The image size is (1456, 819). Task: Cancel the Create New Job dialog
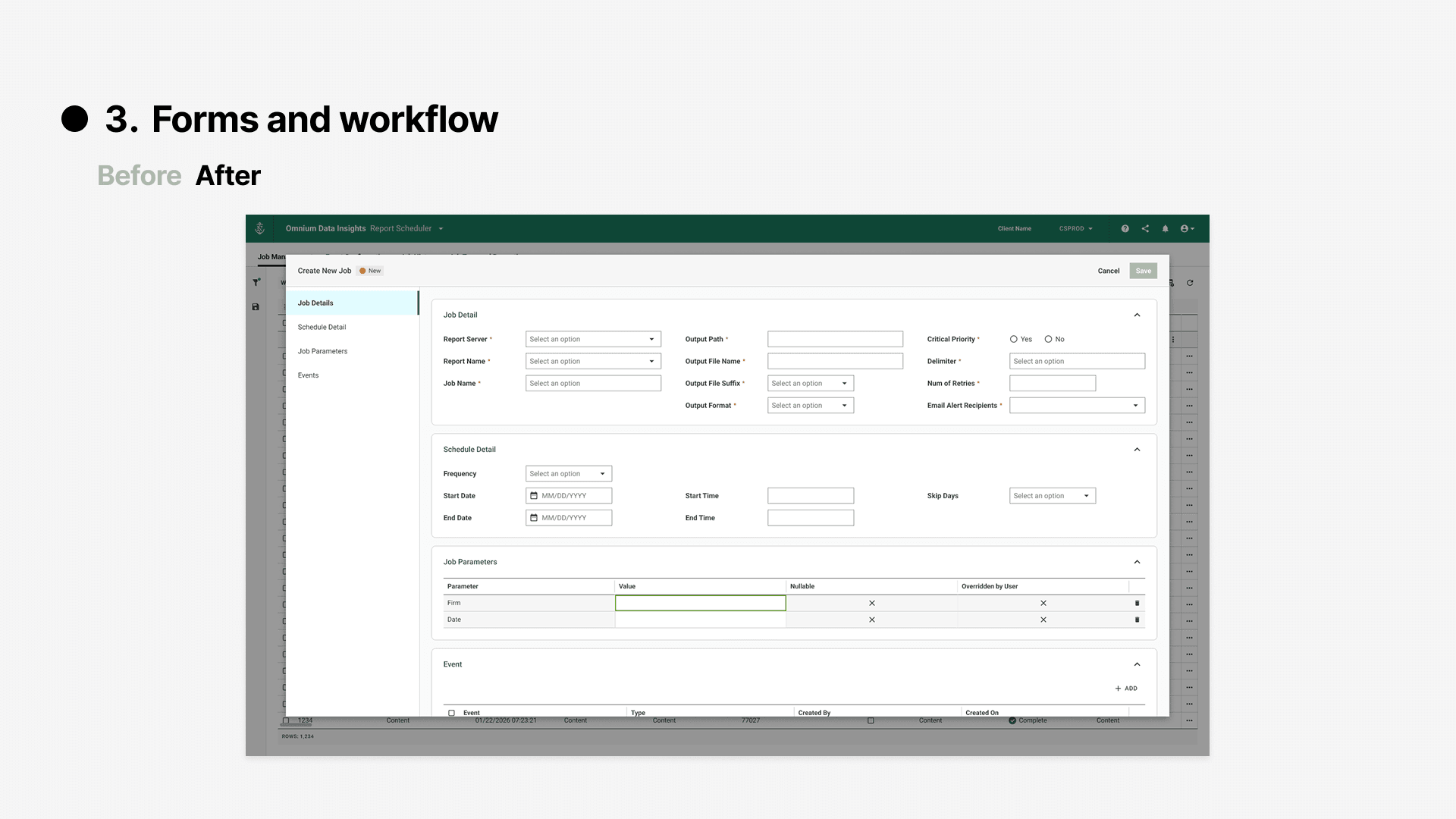1109,271
